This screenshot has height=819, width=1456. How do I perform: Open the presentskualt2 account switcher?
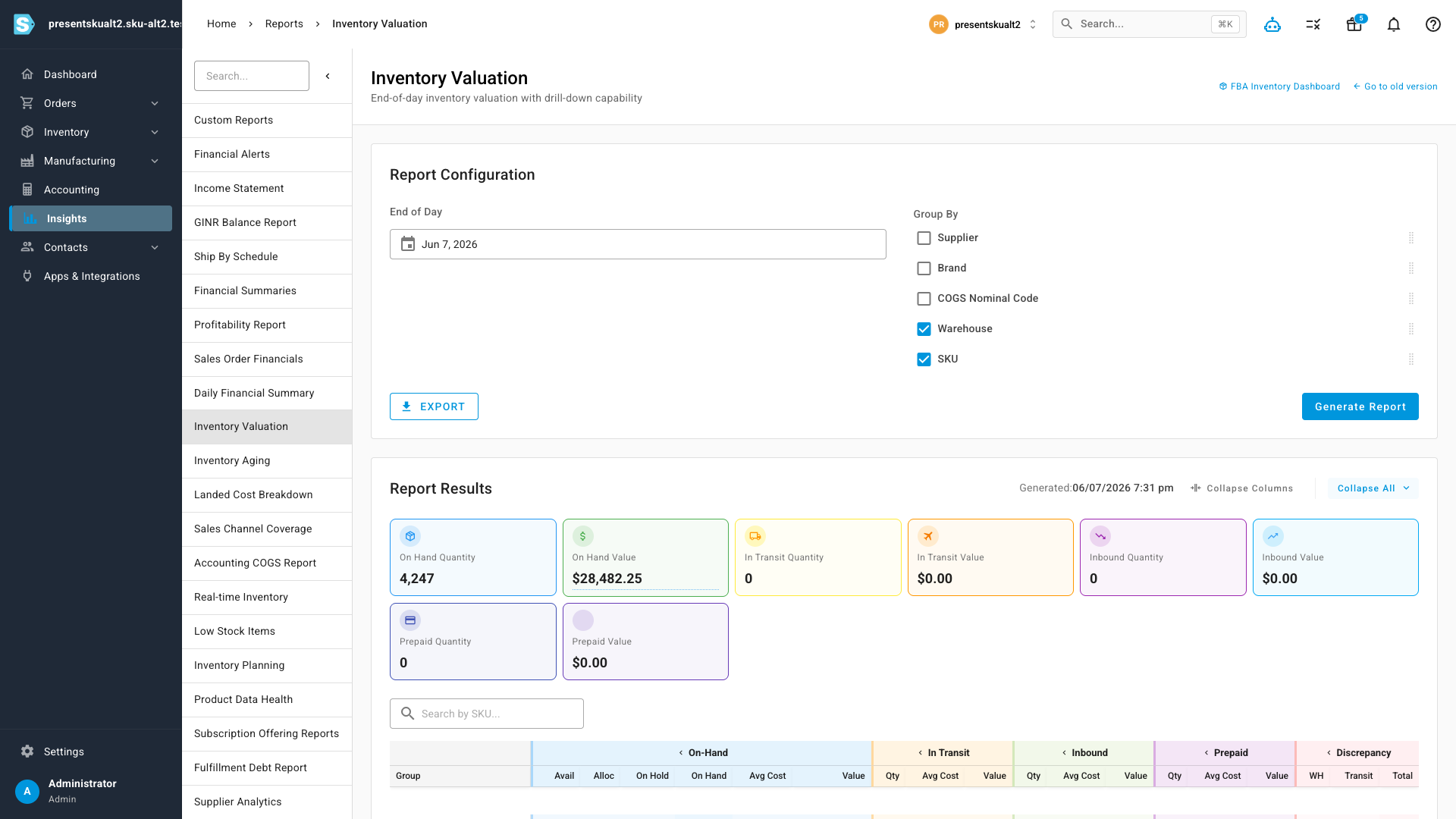984,24
